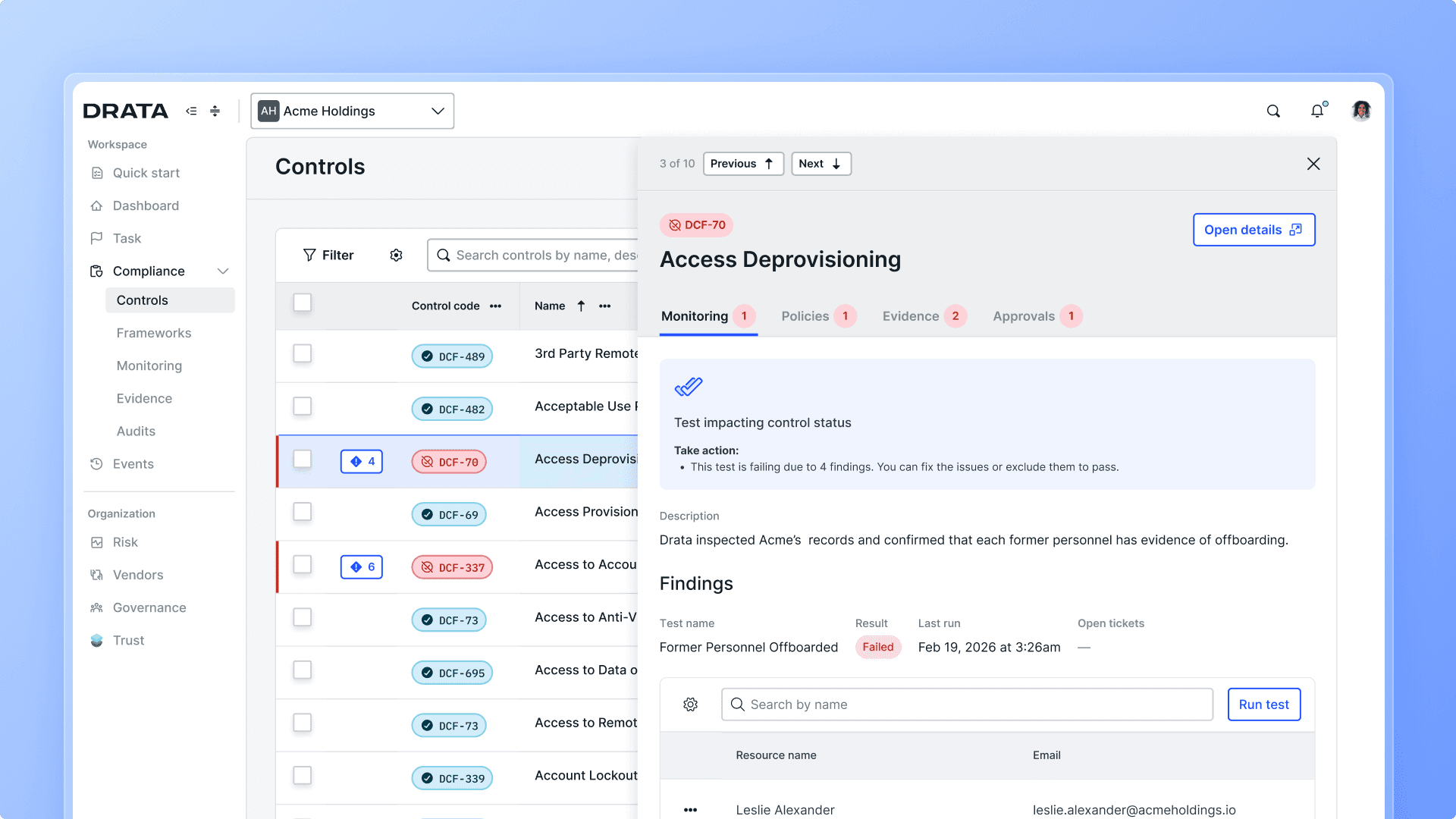Click leslie.alexander@acmeholdings.io email
Viewport: 1456px width, 819px height.
(1134, 810)
